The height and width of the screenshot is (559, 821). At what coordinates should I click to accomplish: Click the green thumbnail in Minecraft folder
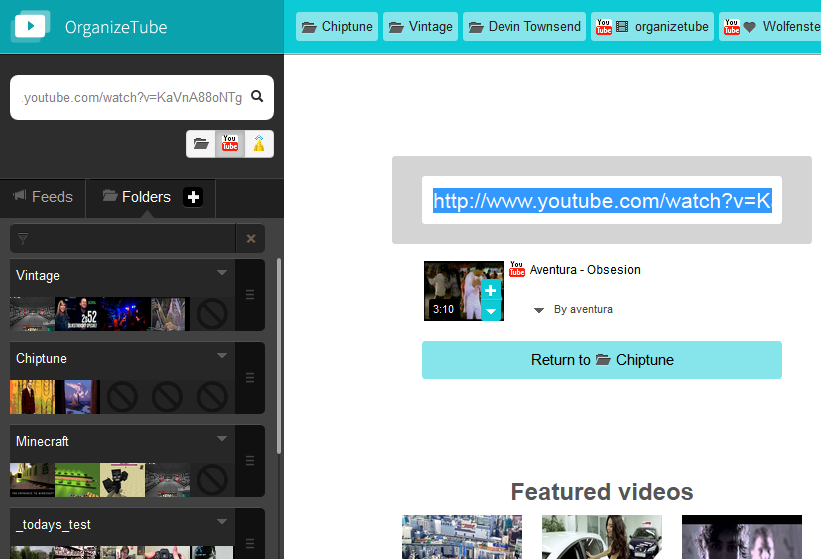click(x=77, y=480)
